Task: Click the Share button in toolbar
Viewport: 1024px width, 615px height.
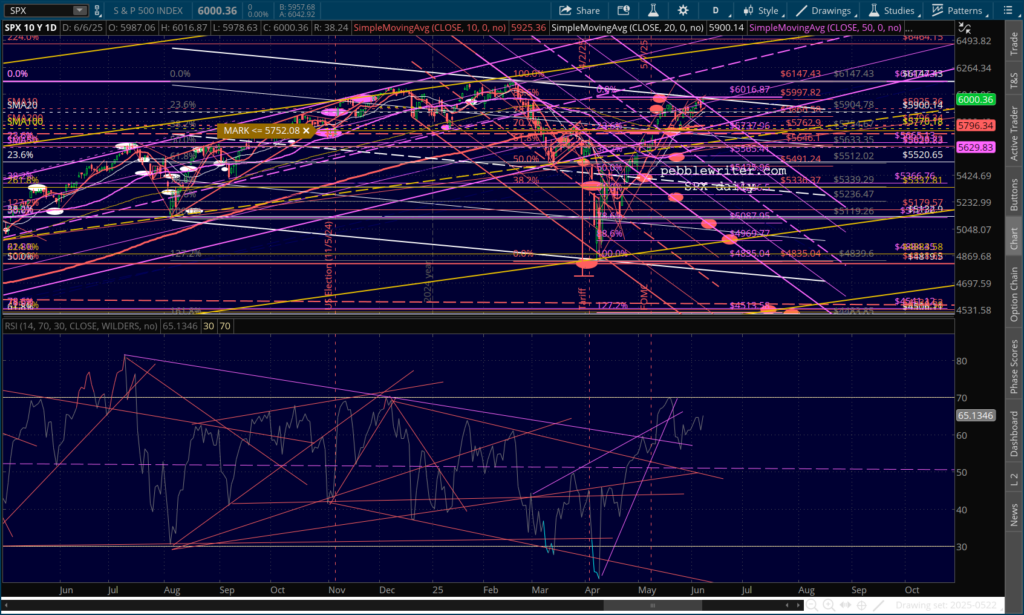Action: [x=582, y=11]
